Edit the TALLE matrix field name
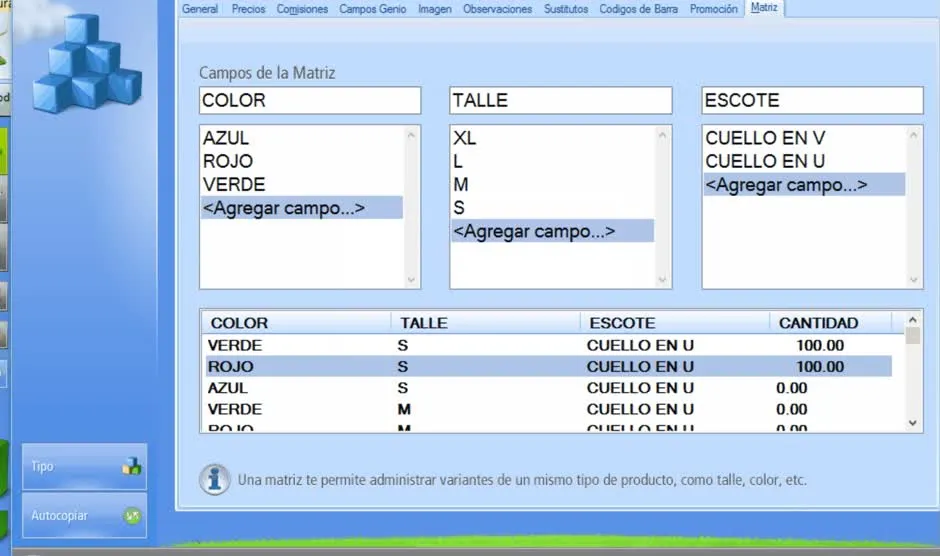The image size is (940, 556). pos(561,100)
